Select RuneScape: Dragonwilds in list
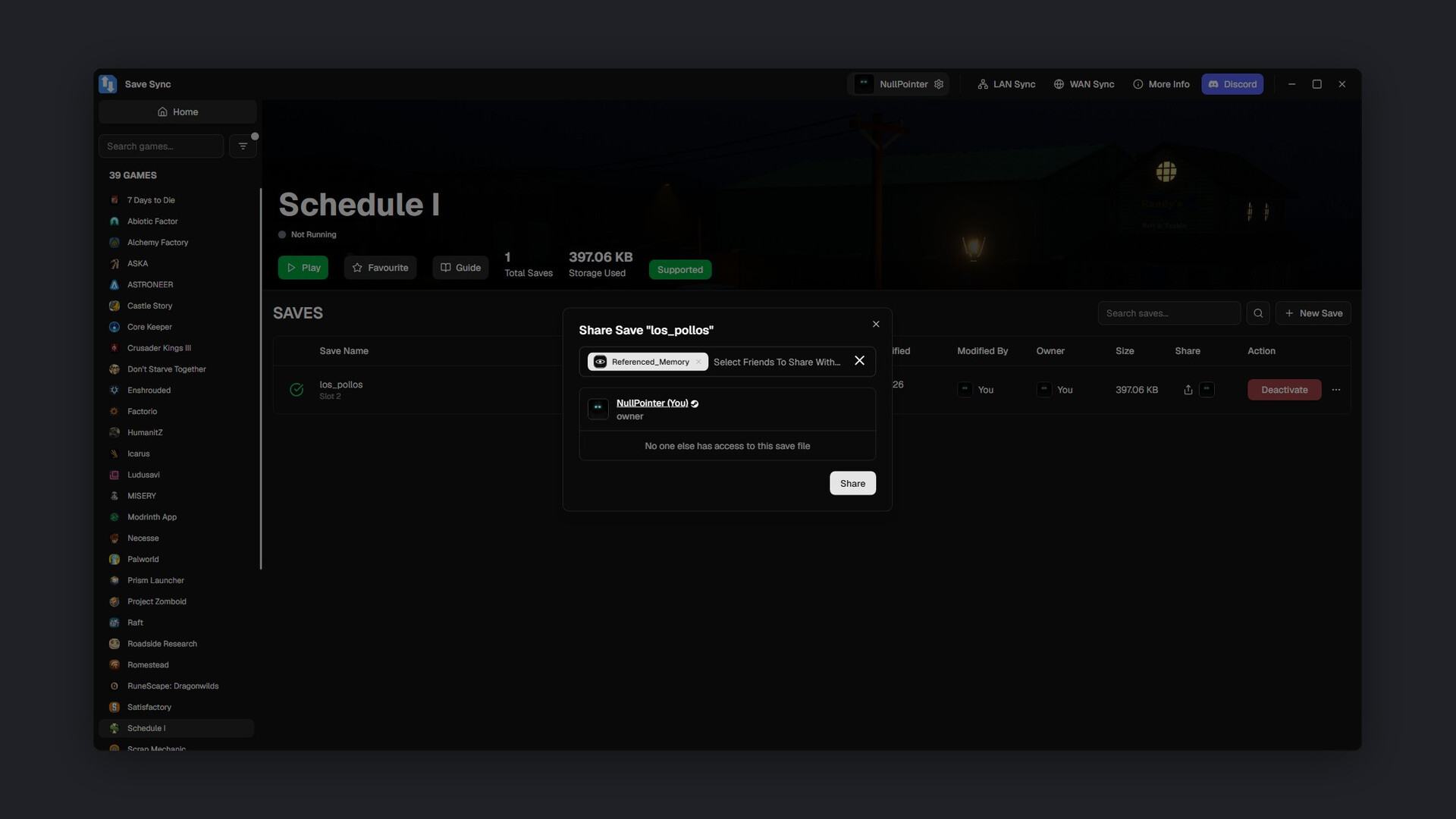Screen dimensions: 1456x819 click(x=176, y=686)
